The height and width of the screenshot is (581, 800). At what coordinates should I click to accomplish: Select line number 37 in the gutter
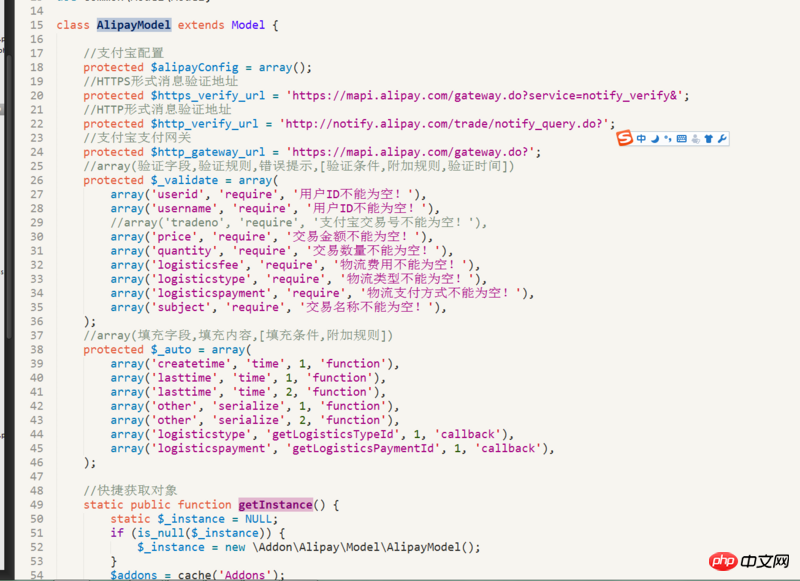click(x=36, y=335)
